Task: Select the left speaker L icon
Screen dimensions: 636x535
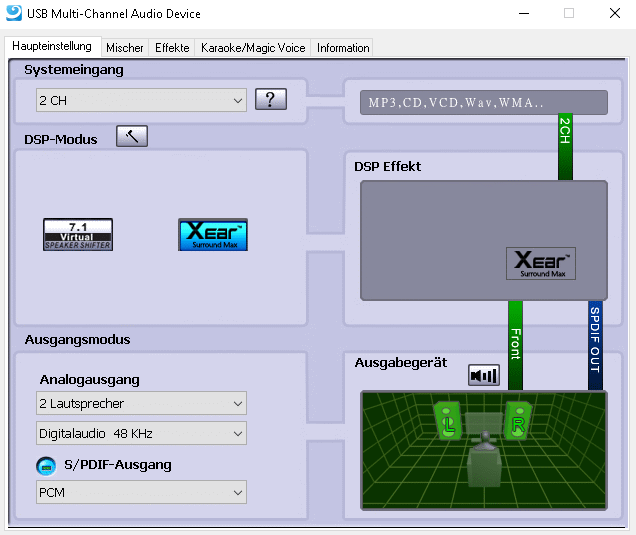Action: coord(448,421)
